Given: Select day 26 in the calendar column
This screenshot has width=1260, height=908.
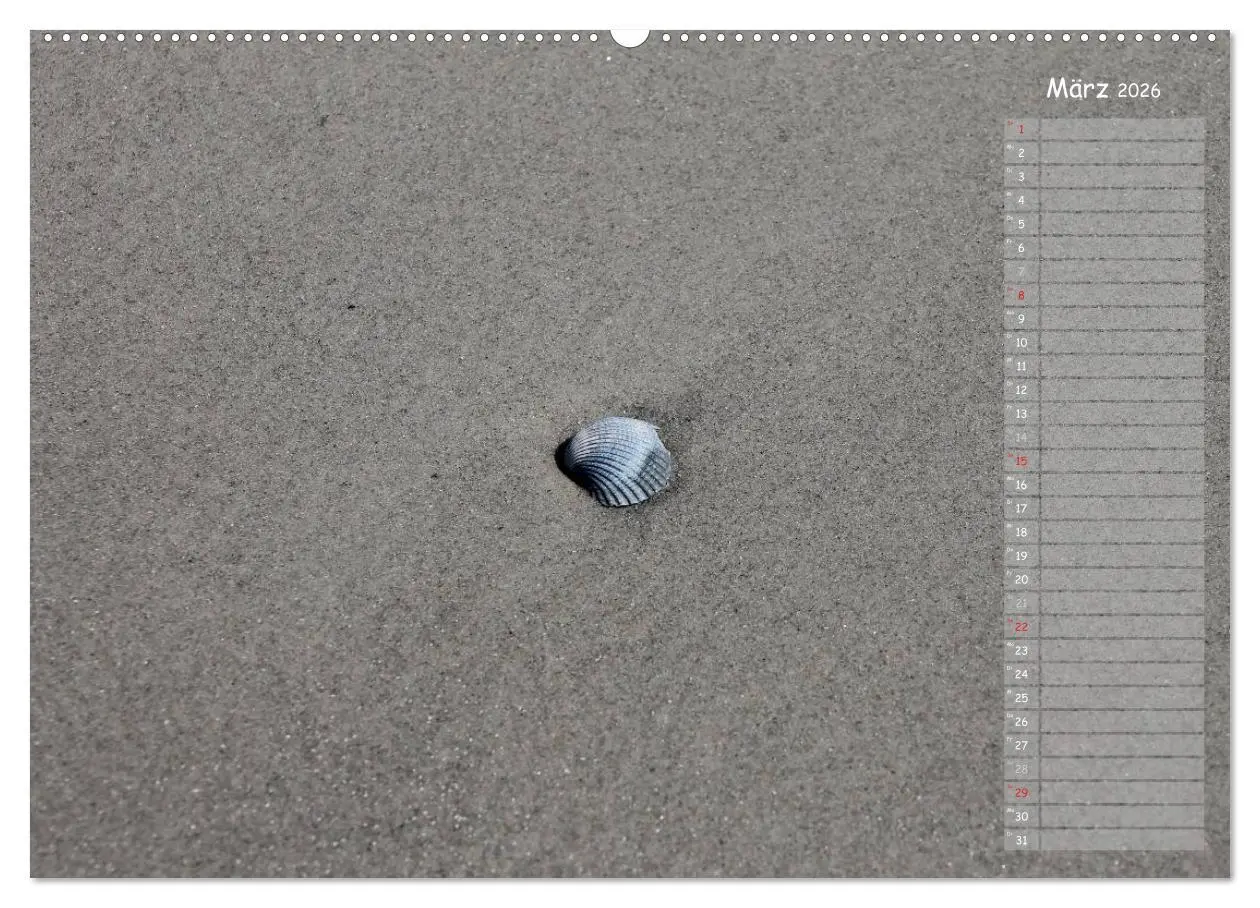Looking at the screenshot, I should click(x=1021, y=722).
